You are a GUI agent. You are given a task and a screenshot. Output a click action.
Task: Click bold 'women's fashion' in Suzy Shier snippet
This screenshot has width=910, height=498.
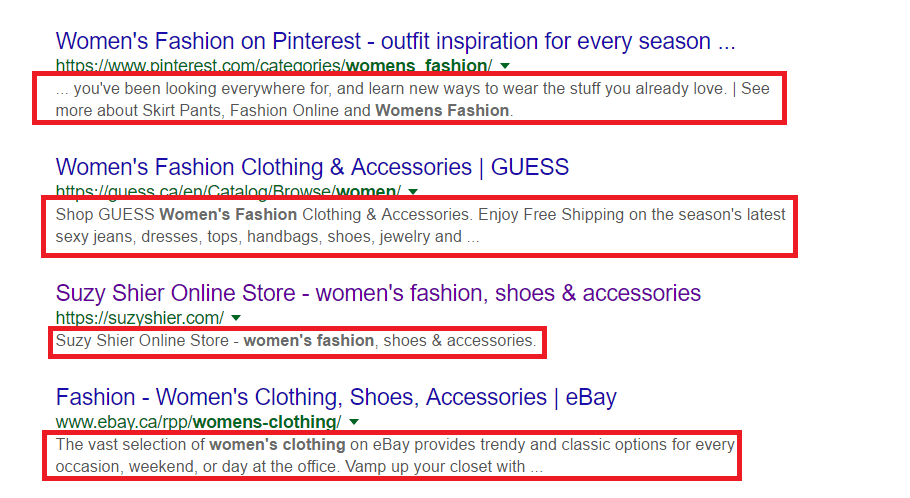click(308, 341)
